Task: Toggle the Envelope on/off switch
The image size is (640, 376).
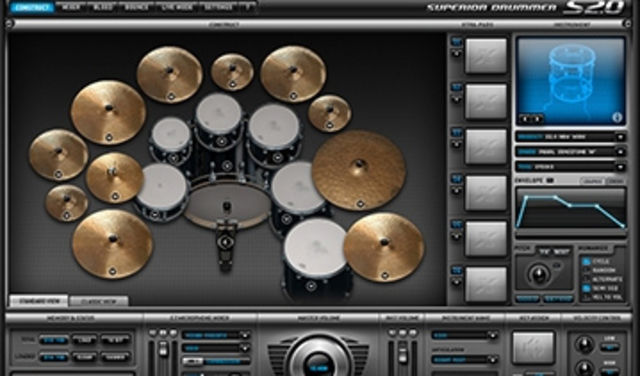Action: [x=550, y=180]
